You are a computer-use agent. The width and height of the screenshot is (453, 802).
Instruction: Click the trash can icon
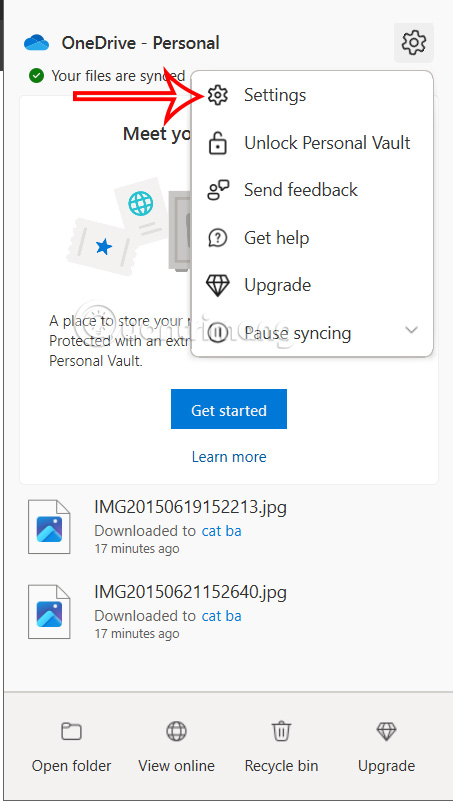pos(281,731)
